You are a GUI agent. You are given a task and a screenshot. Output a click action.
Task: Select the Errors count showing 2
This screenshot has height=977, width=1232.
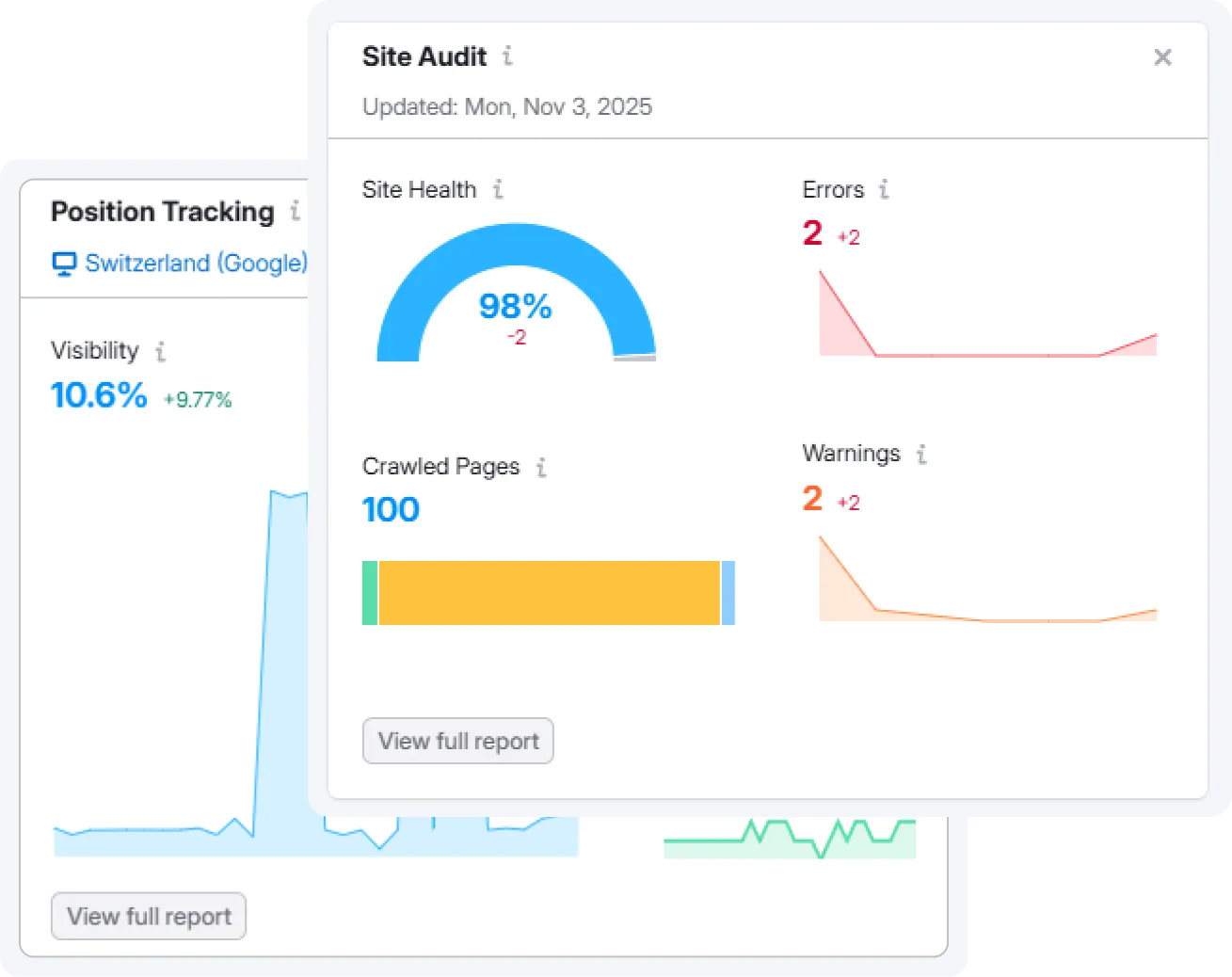[811, 233]
